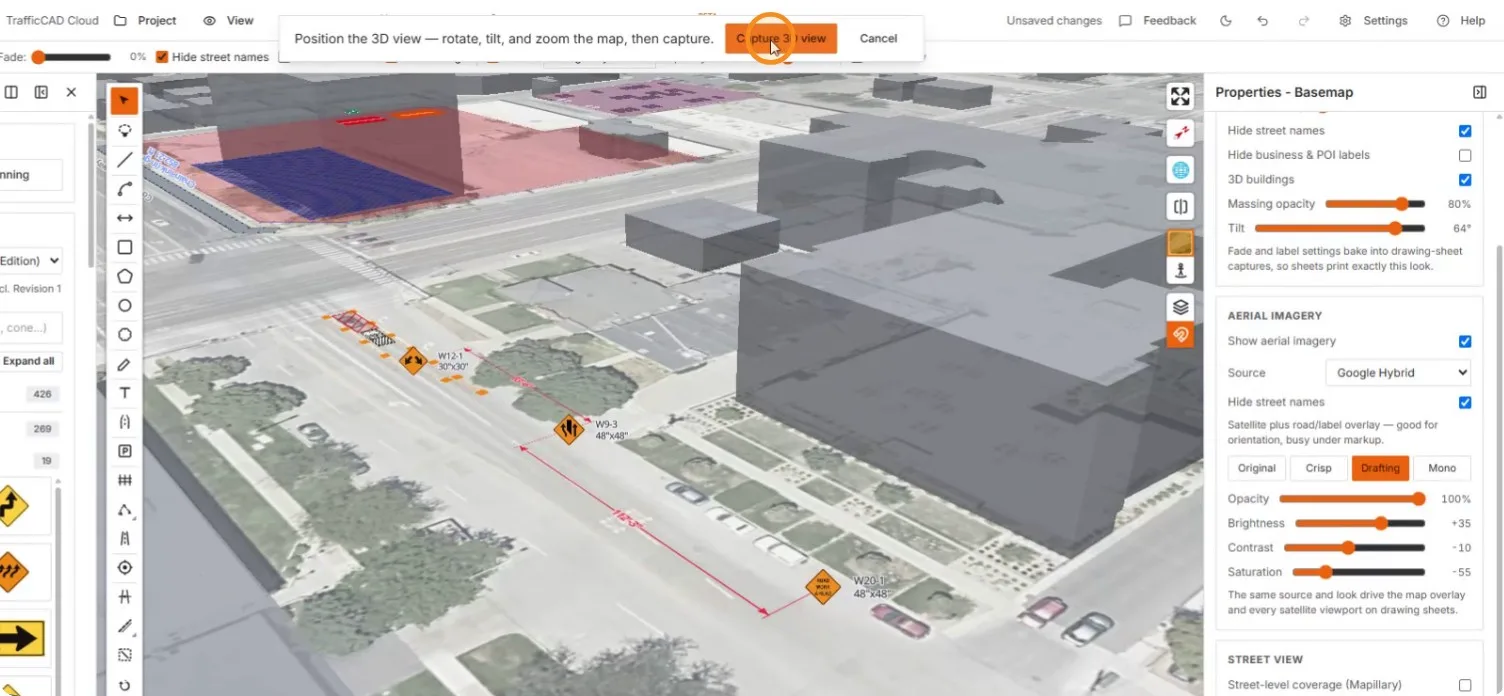Open the Settings menu

1373,20
